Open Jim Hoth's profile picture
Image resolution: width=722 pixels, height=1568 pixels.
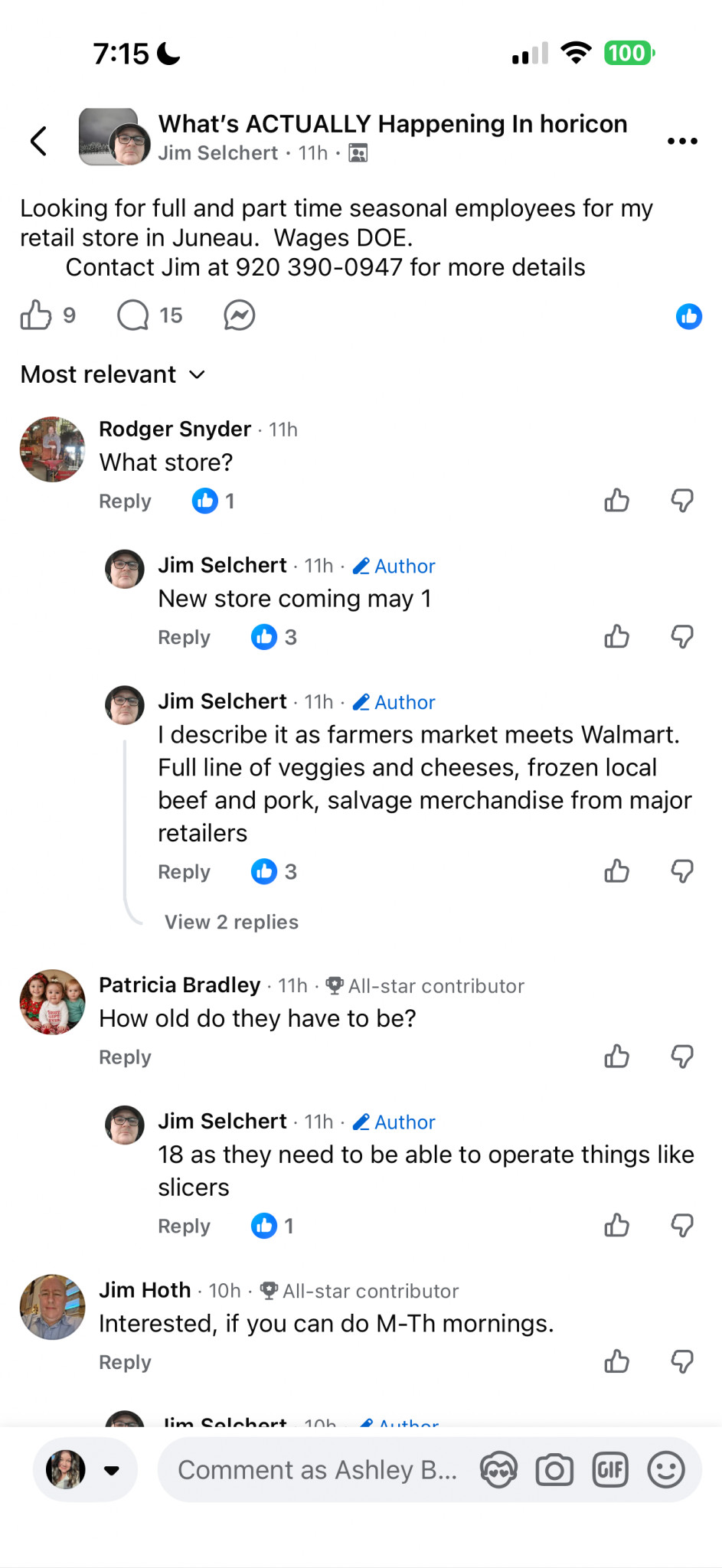click(x=52, y=1307)
